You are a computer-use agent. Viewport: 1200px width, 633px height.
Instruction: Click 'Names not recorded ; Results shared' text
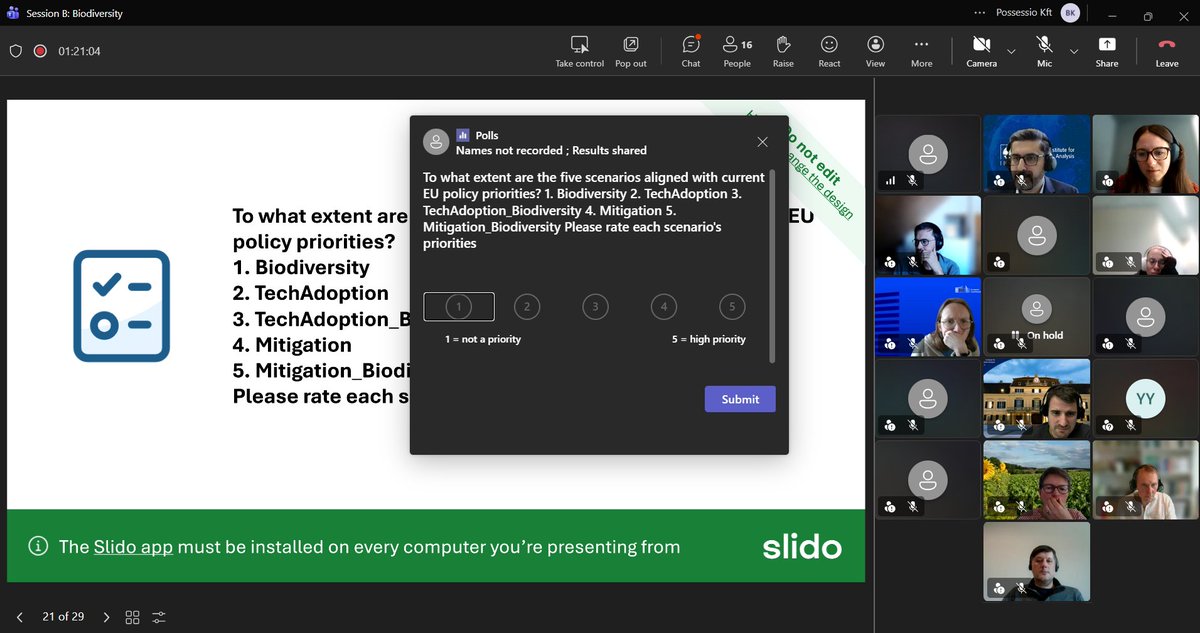pyautogui.click(x=551, y=150)
